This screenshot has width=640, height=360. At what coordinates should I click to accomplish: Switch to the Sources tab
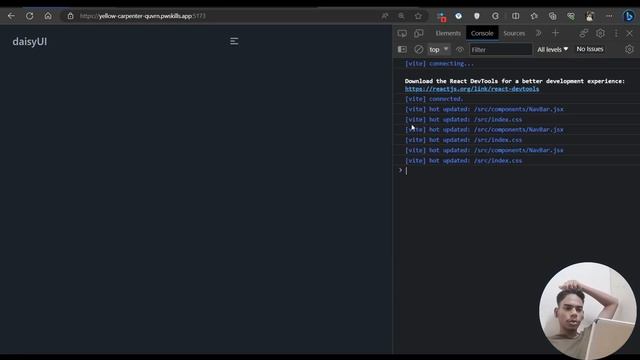pyautogui.click(x=514, y=33)
